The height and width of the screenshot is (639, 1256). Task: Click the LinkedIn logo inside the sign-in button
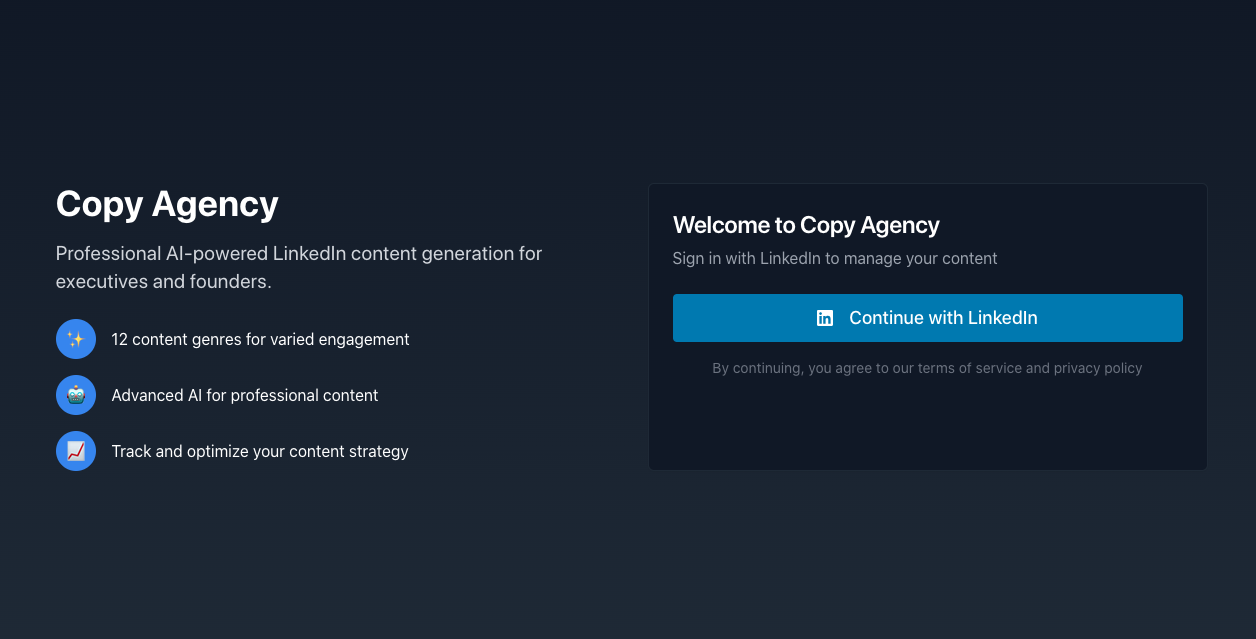(x=824, y=317)
